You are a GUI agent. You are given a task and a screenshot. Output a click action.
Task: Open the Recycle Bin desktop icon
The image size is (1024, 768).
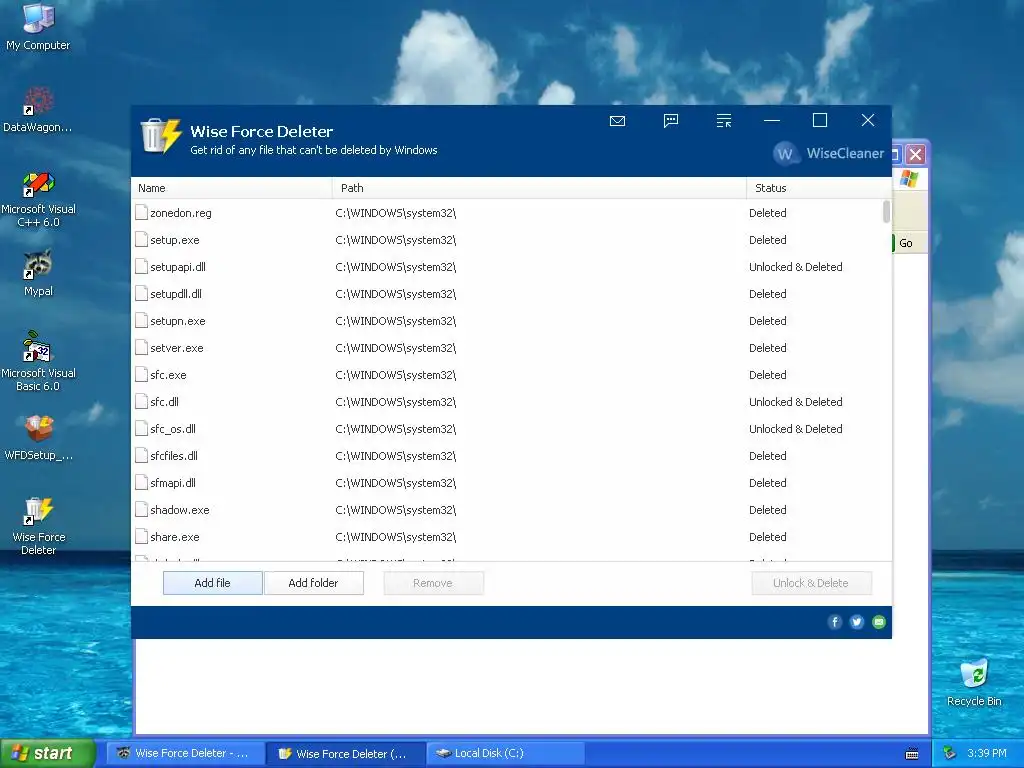click(974, 683)
